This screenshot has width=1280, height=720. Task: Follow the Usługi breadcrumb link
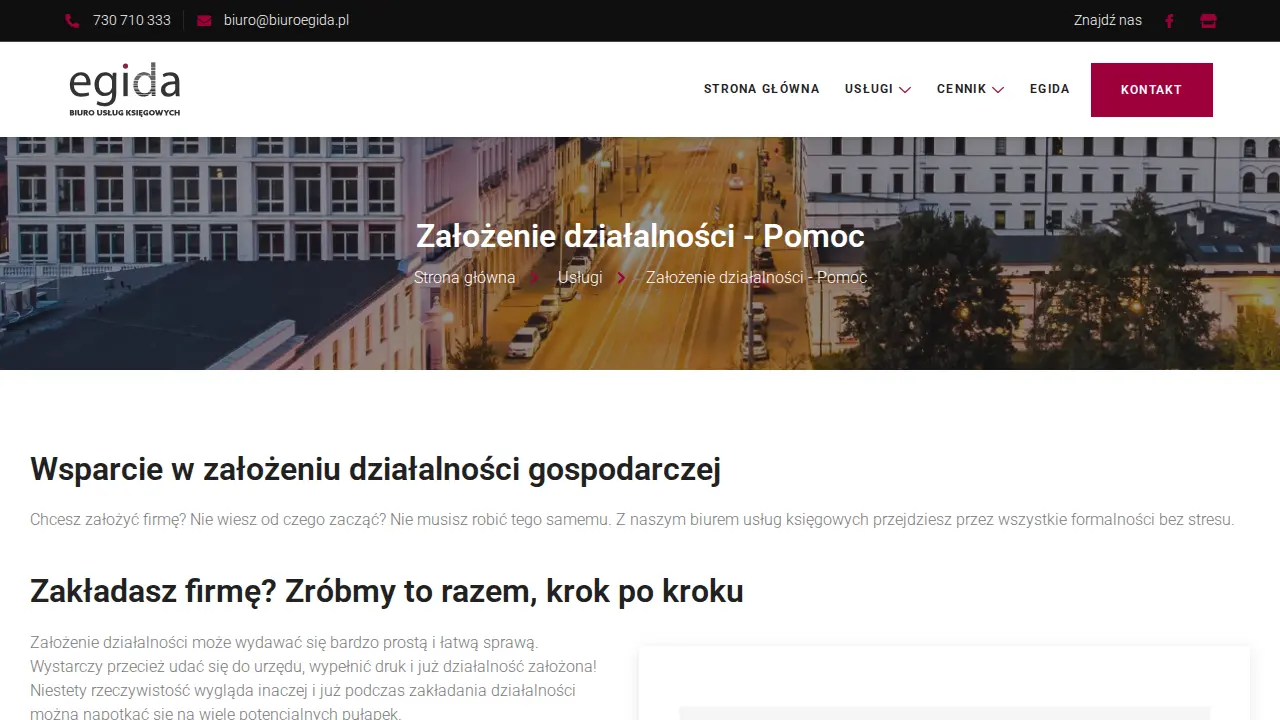point(580,277)
